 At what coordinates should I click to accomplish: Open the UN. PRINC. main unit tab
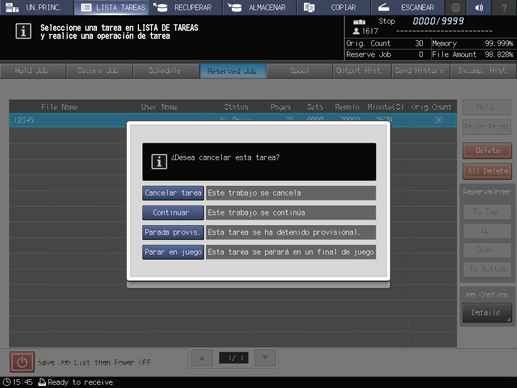coord(36,7)
